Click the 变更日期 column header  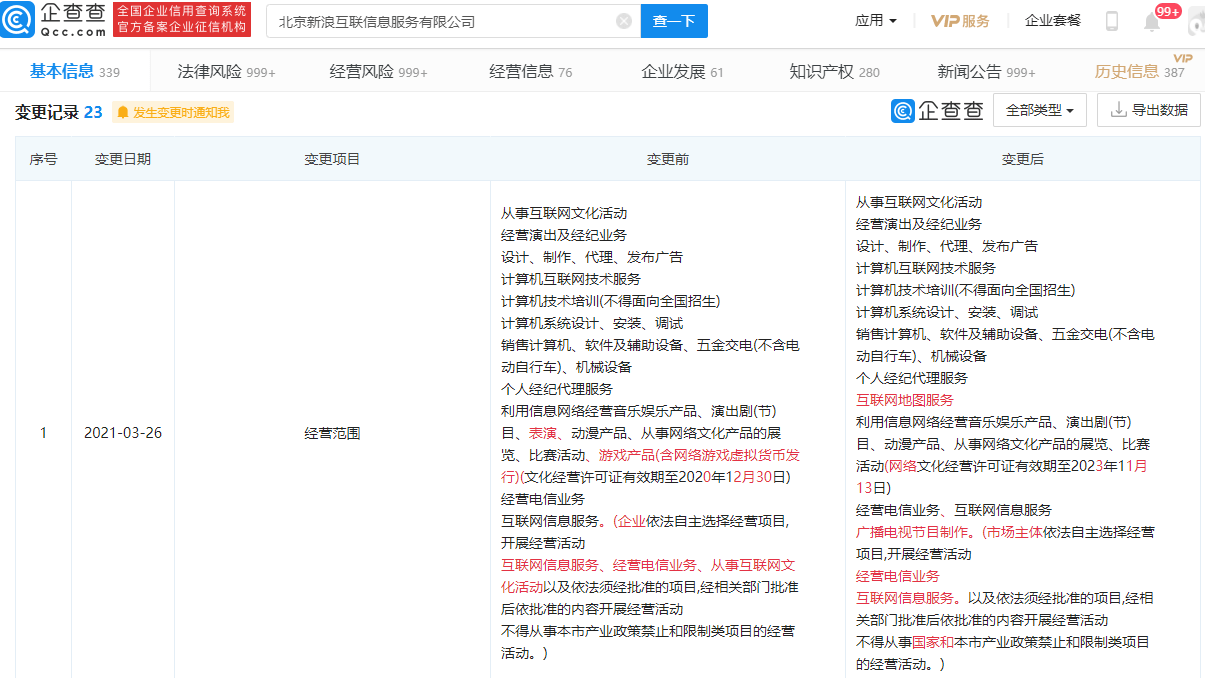[123, 159]
